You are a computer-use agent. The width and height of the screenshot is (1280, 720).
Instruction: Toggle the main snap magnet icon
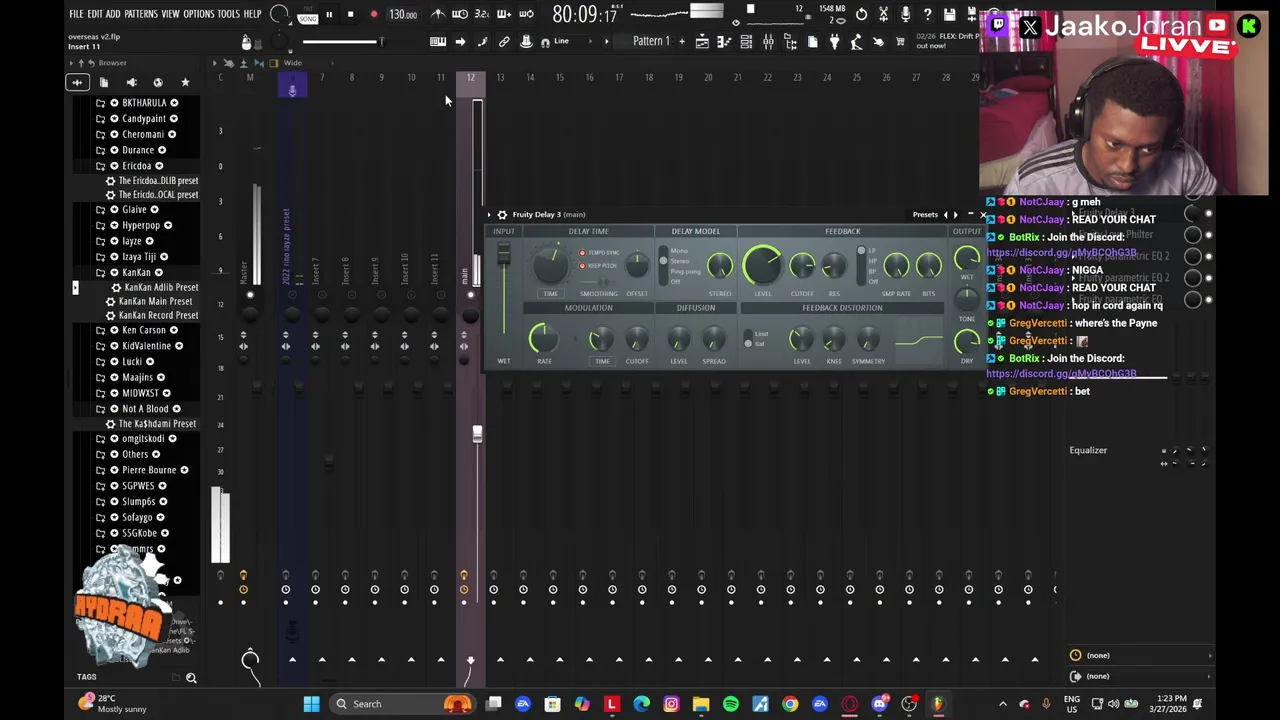pyautogui.click(x=545, y=42)
